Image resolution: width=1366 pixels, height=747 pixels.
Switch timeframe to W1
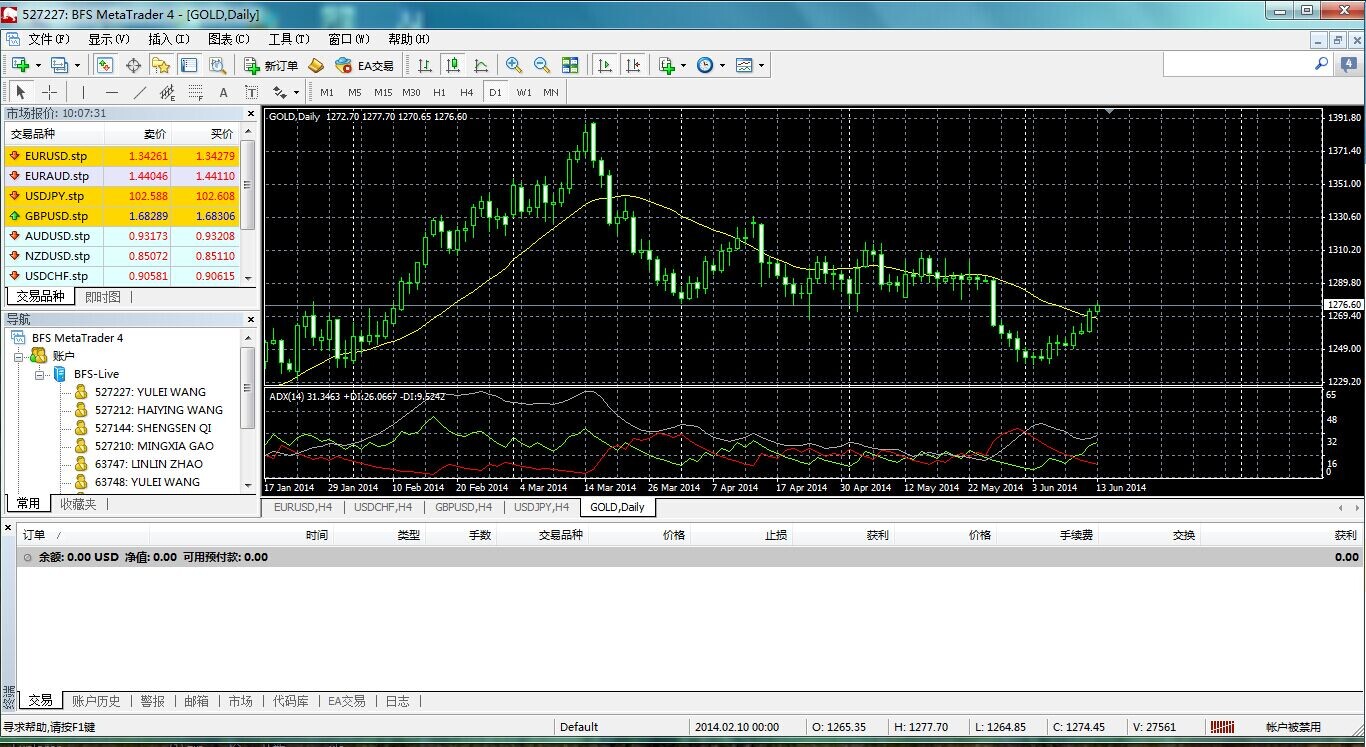pos(524,92)
